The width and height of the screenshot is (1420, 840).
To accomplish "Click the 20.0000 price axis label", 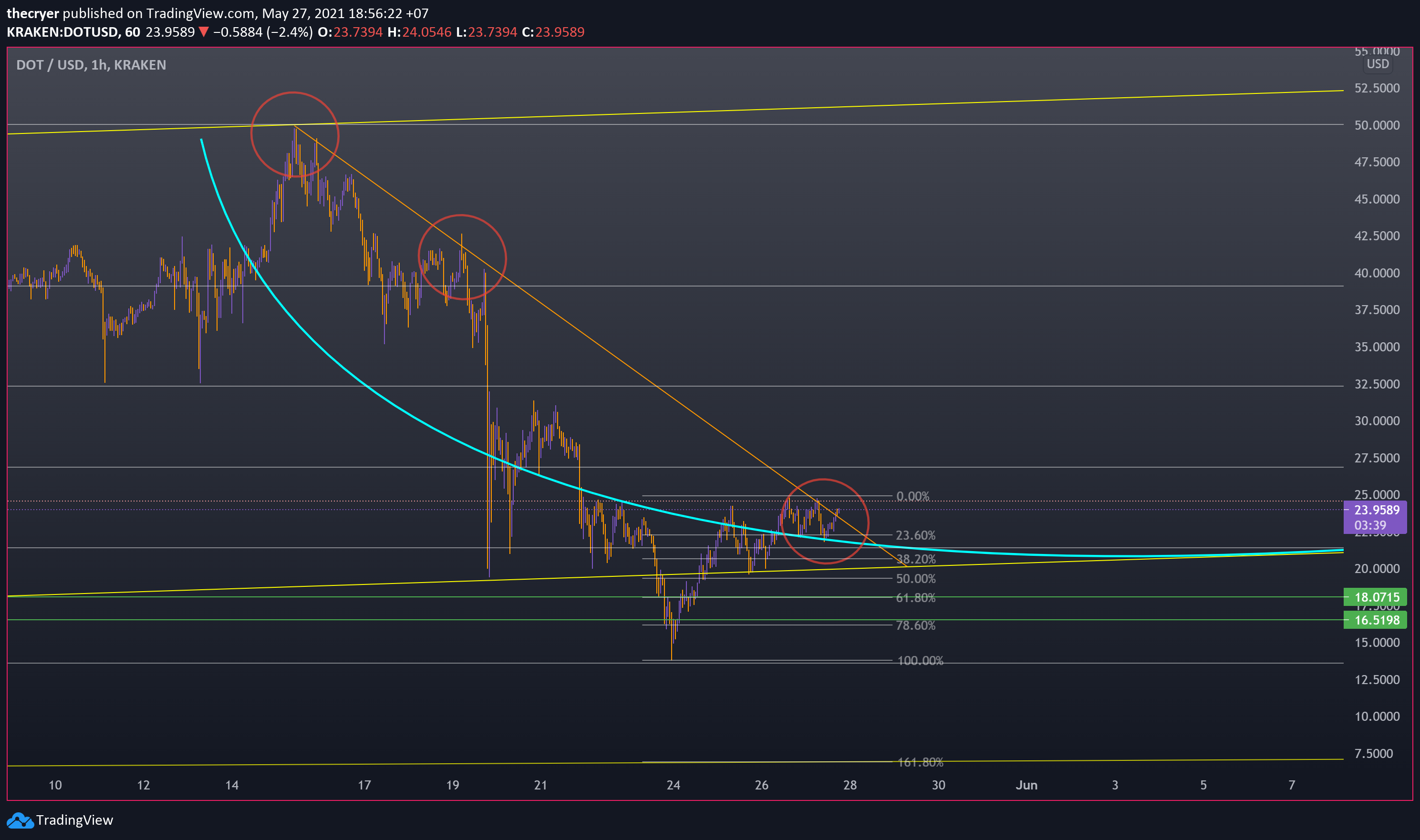I will (x=1377, y=568).
